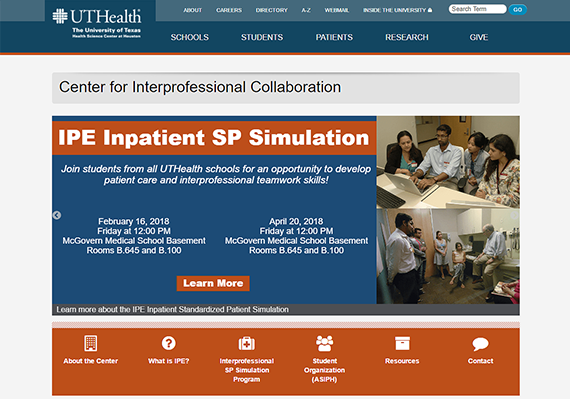Viewport: 570px width, 400px height.
Task: Open Student Organization (ASIPH) link text
Action: pos(325,370)
